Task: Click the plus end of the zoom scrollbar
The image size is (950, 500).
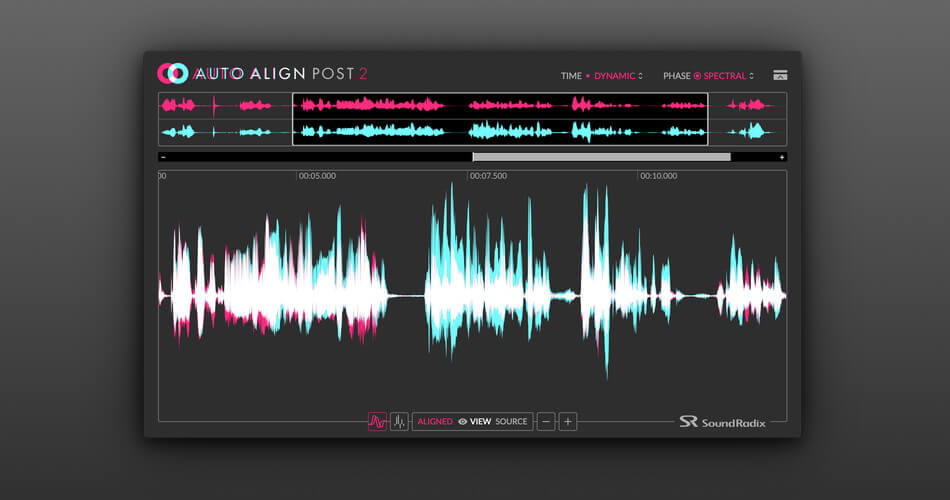Action: (x=782, y=157)
